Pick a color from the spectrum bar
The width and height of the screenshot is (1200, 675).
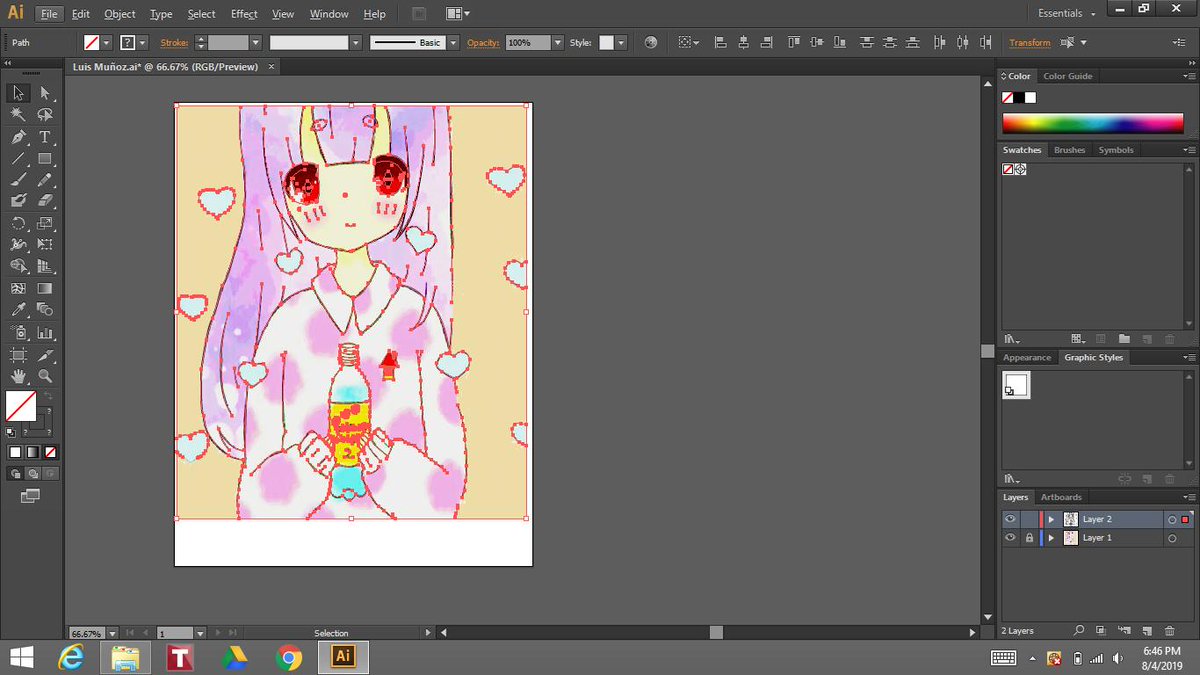click(x=1093, y=123)
